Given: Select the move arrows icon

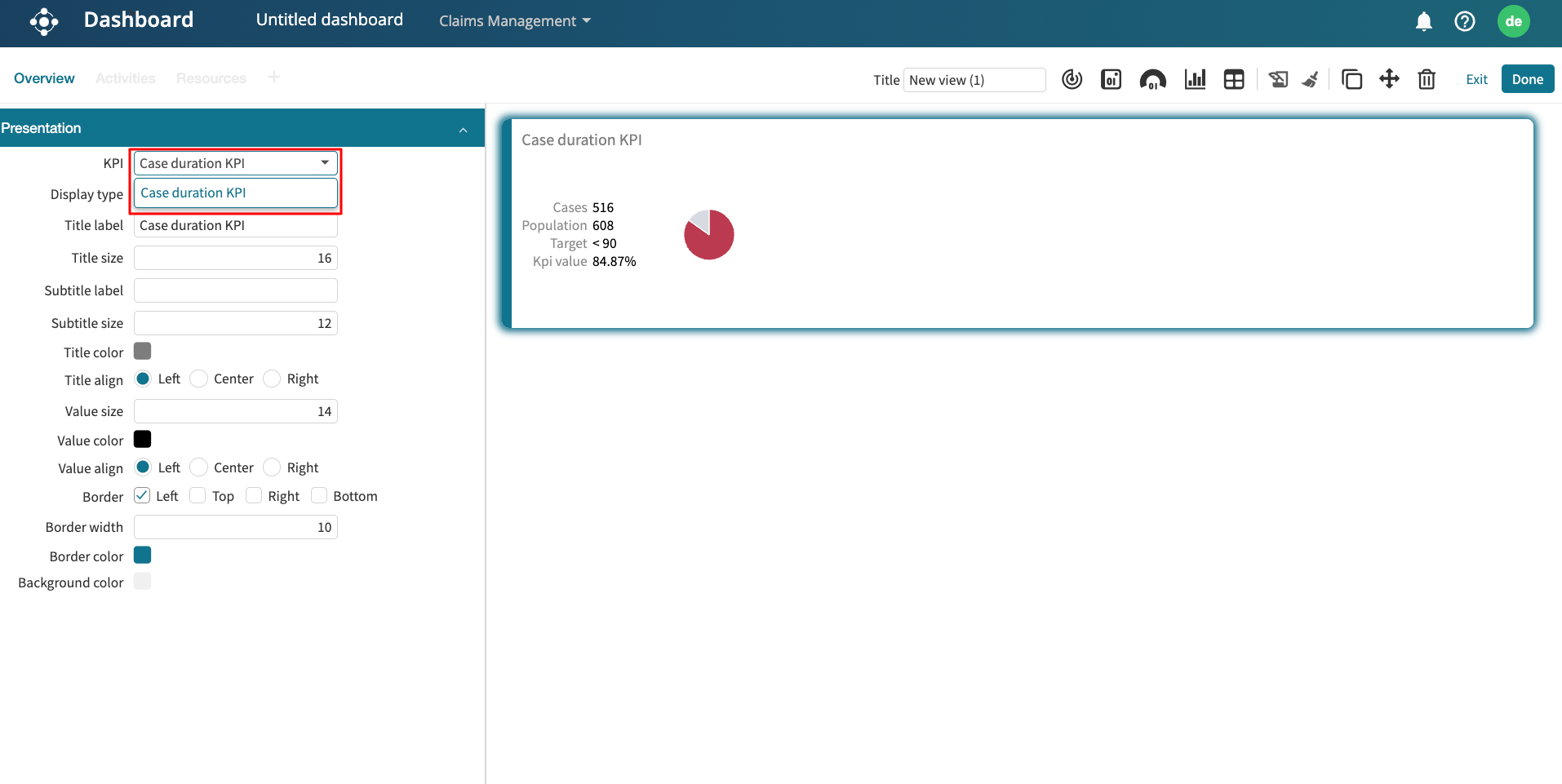Looking at the screenshot, I should coord(1389,79).
